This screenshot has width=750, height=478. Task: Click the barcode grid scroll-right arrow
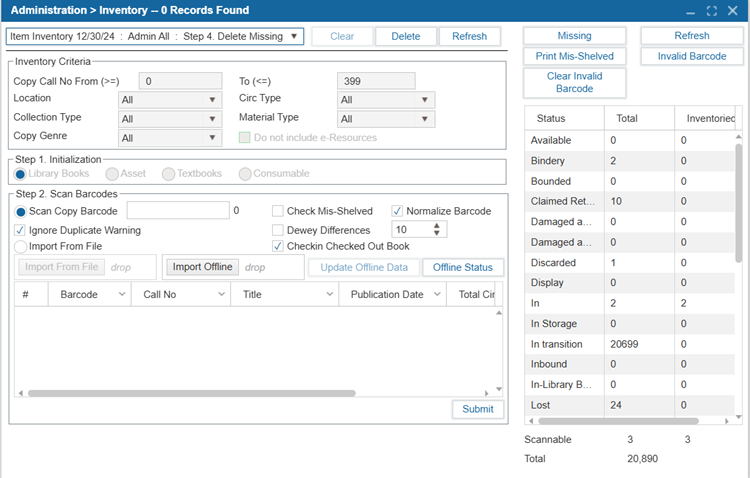(486, 393)
